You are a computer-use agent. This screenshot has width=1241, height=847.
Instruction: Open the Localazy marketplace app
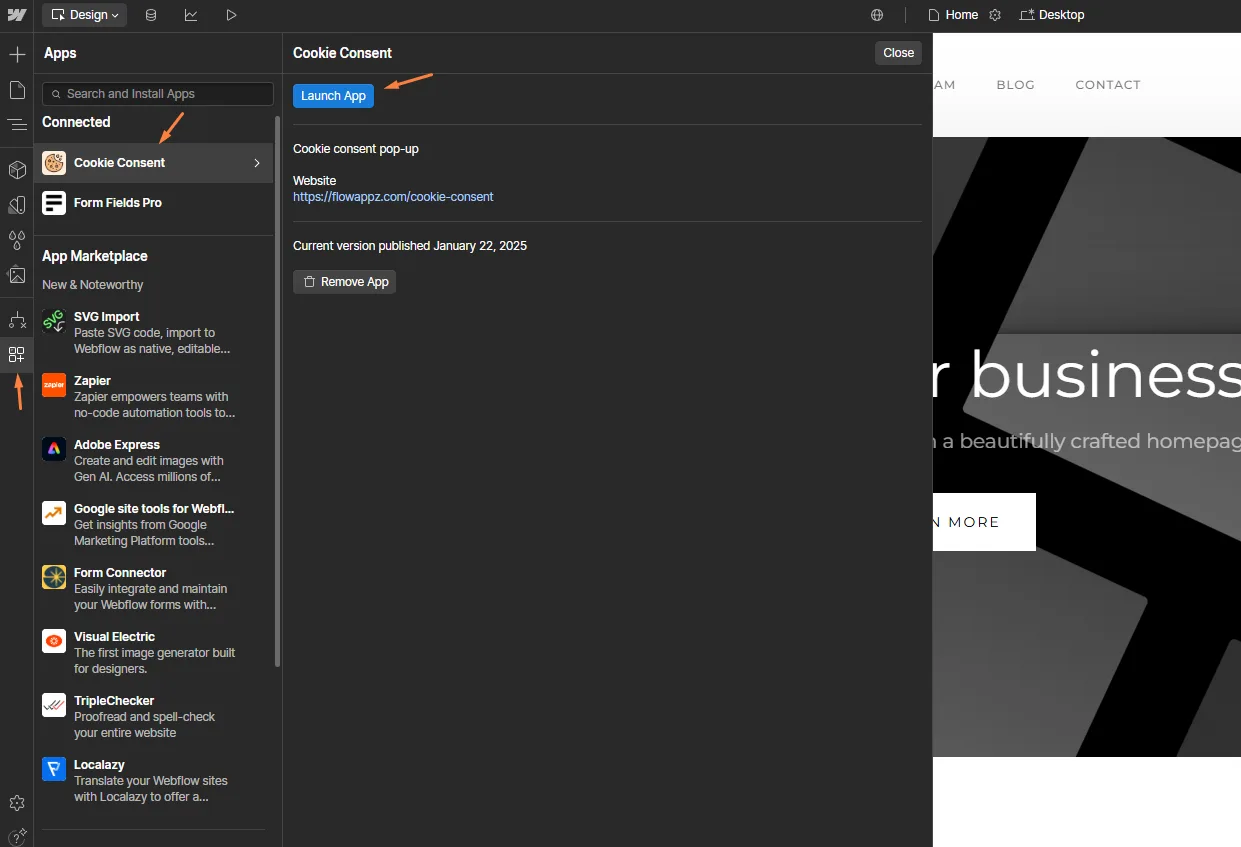[153, 781]
